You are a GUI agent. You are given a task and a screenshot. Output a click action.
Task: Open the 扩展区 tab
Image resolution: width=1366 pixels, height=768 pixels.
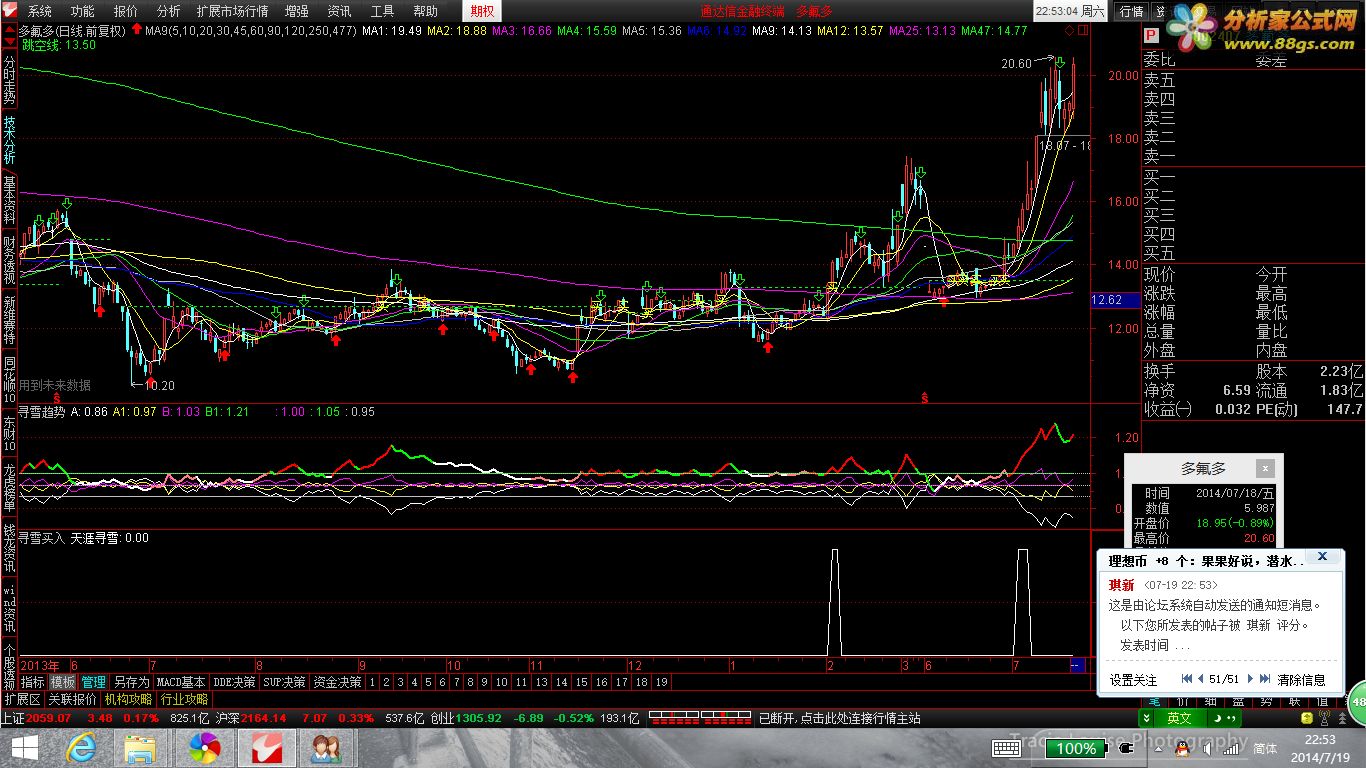click(x=22, y=699)
